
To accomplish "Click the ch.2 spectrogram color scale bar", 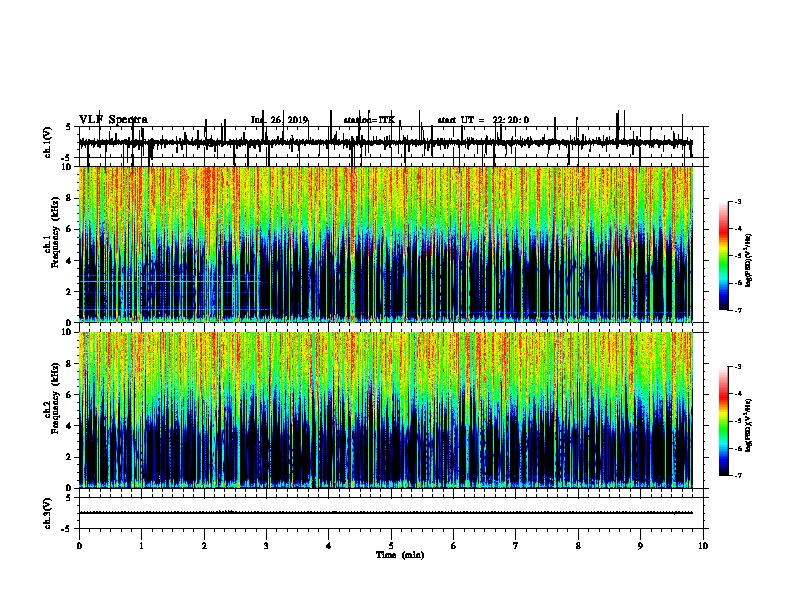I will click(724, 421).
